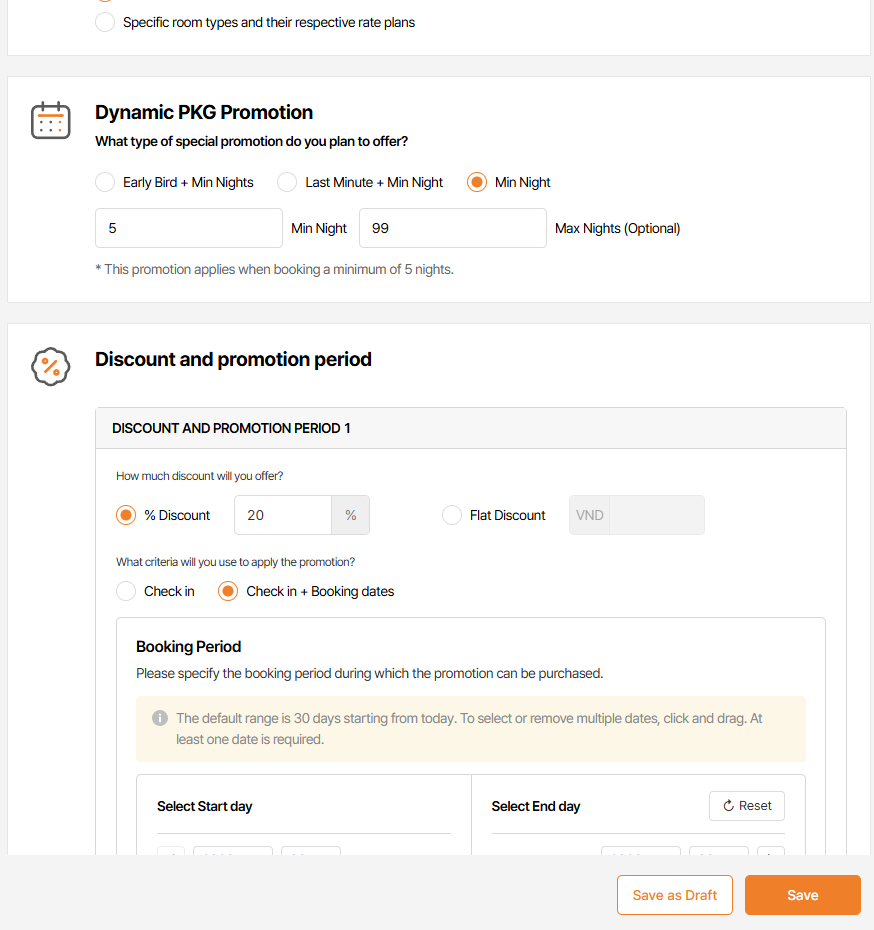
Task: Click the orange Save button
Action: click(802, 895)
